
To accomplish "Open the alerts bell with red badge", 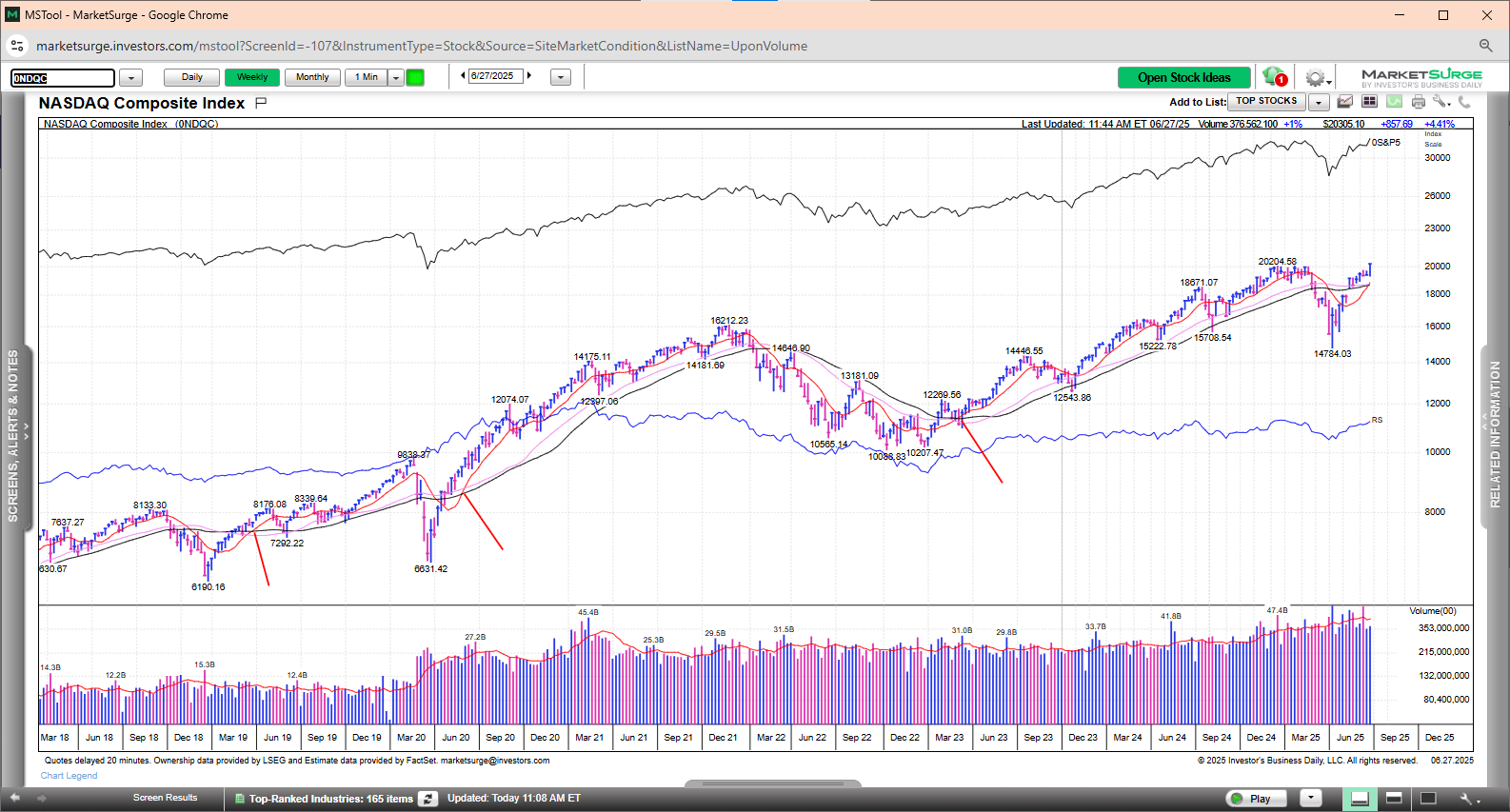I will pos(1275,77).
